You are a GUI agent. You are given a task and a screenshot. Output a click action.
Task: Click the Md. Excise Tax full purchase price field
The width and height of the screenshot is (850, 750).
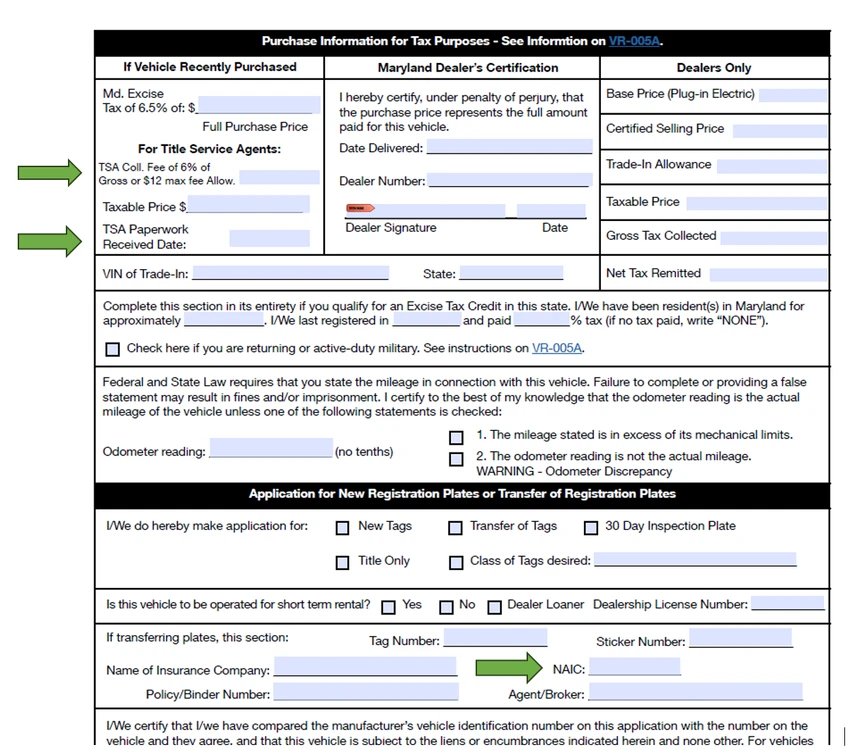(x=259, y=105)
